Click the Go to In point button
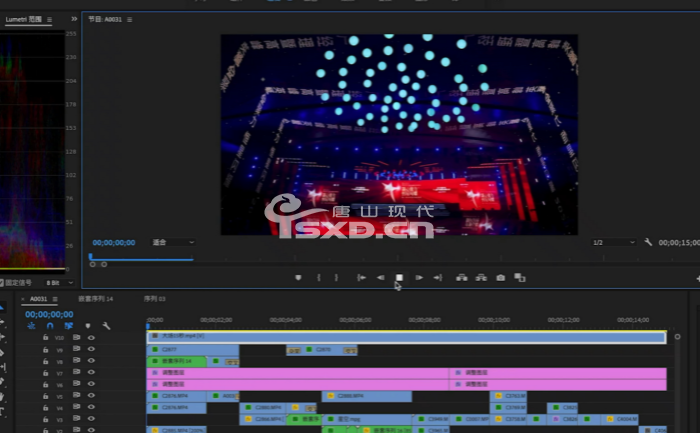 [361, 278]
